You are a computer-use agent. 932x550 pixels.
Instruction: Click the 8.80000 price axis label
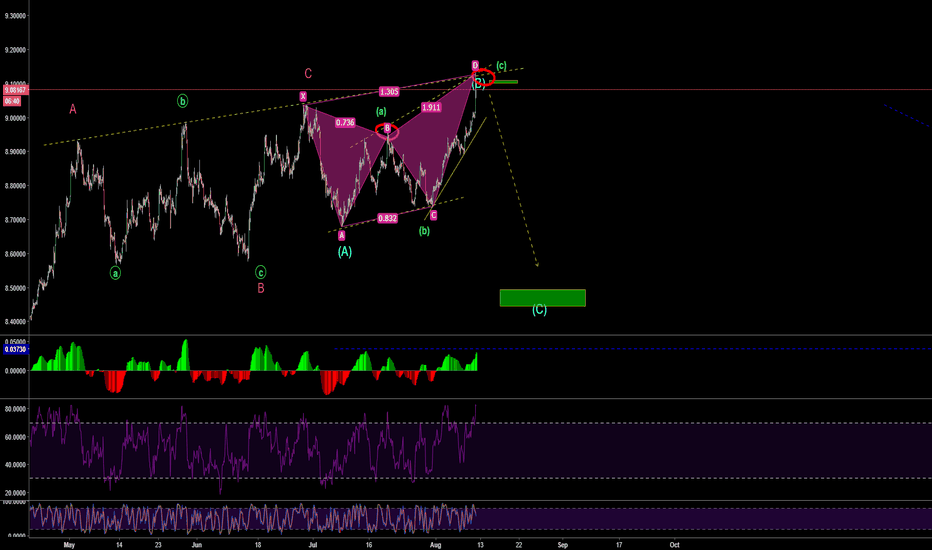(x=15, y=186)
